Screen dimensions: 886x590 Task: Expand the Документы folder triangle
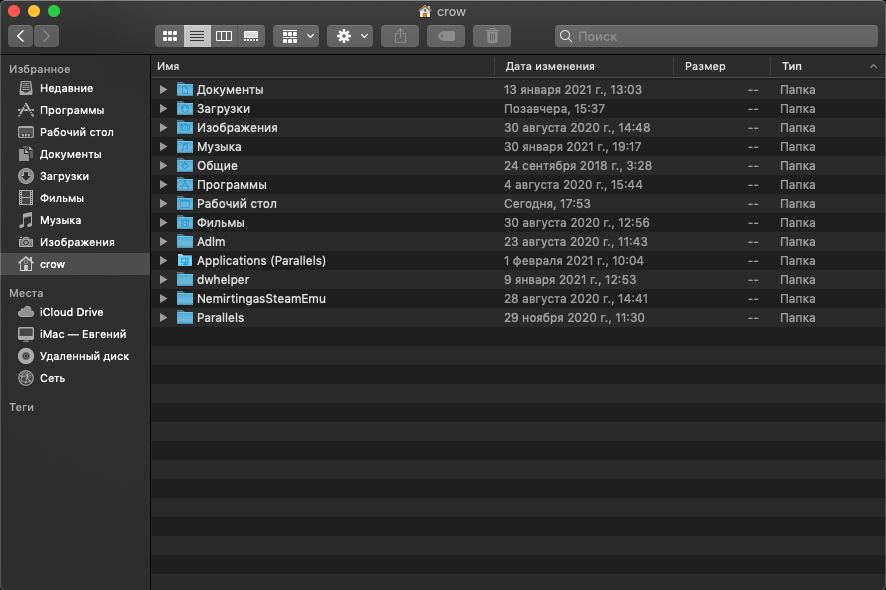click(x=163, y=89)
